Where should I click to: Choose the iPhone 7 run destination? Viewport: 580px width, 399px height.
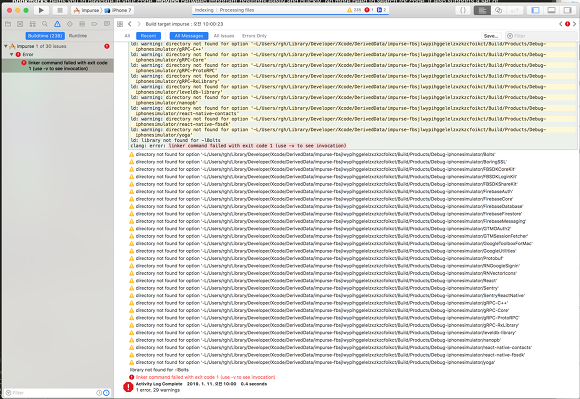click(118, 10)
